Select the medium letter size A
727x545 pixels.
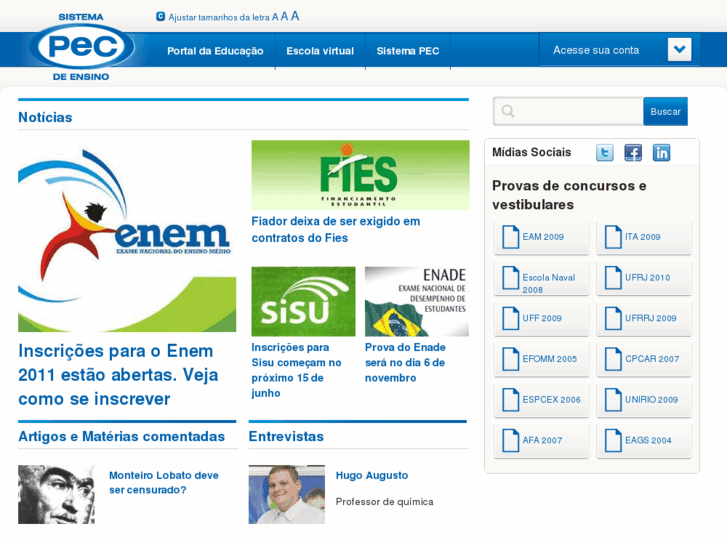(x=284, y=17)
